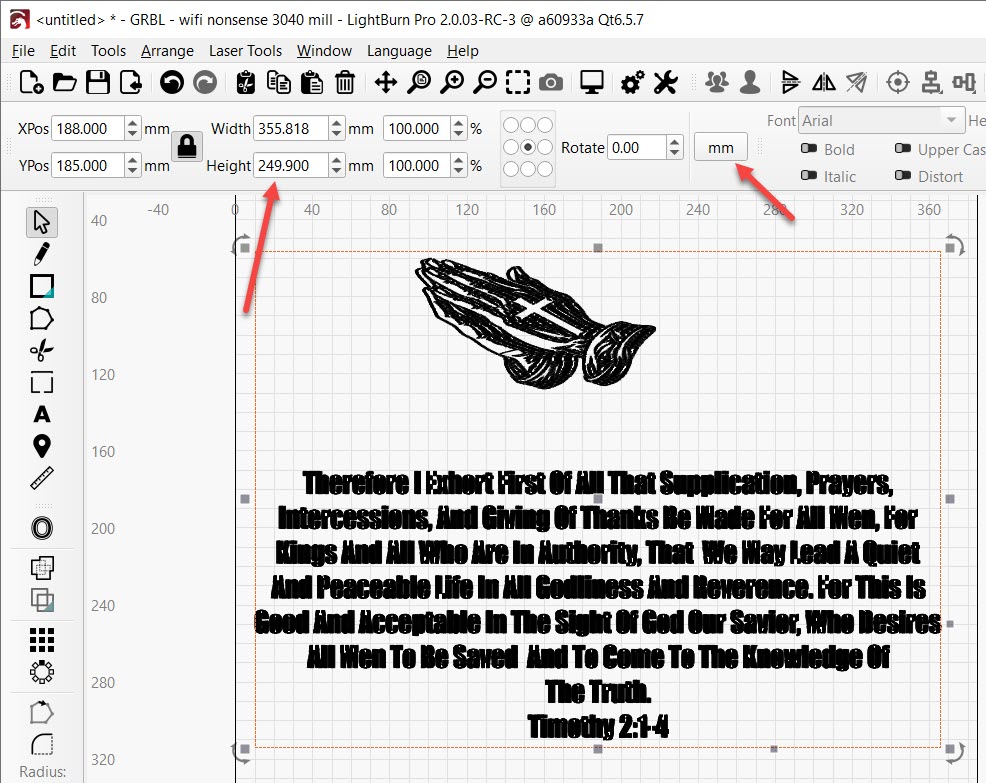Open Device Settings wrench icon

pyautogui.click(x=666, y=83)
